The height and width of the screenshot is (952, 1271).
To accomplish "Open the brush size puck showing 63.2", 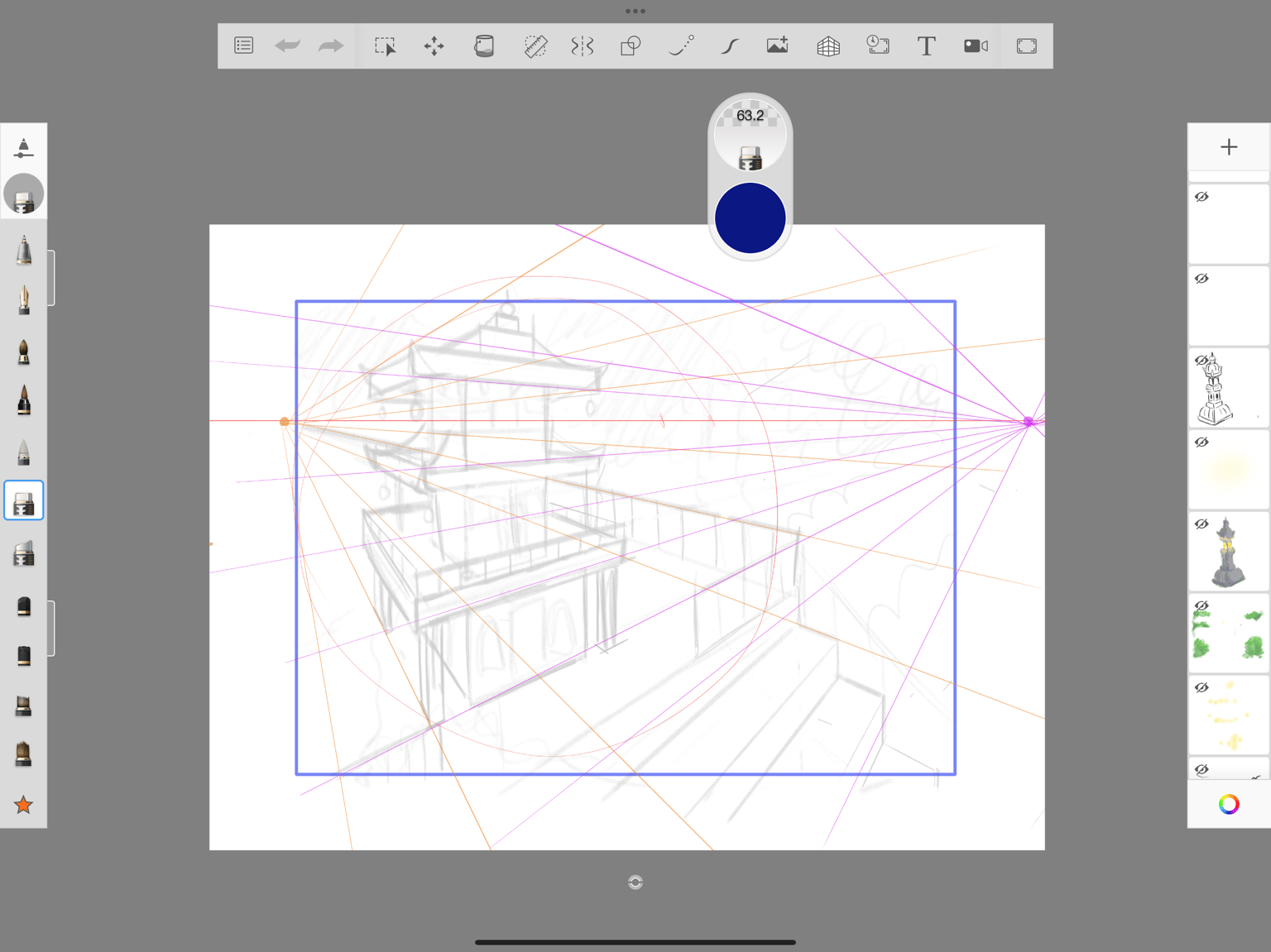I will pos(751,135).
